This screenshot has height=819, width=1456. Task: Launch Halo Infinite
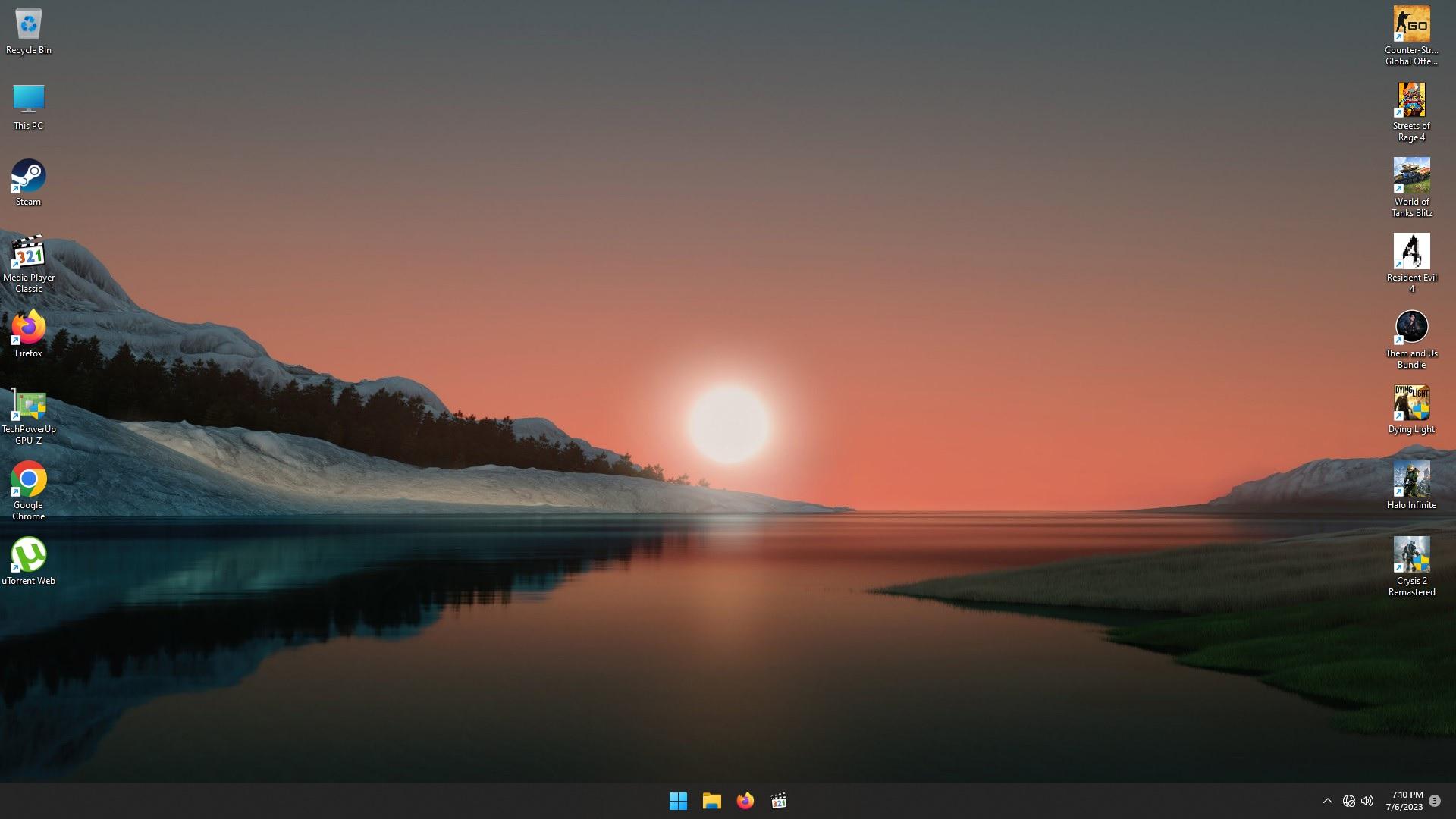click(1410, 479)
